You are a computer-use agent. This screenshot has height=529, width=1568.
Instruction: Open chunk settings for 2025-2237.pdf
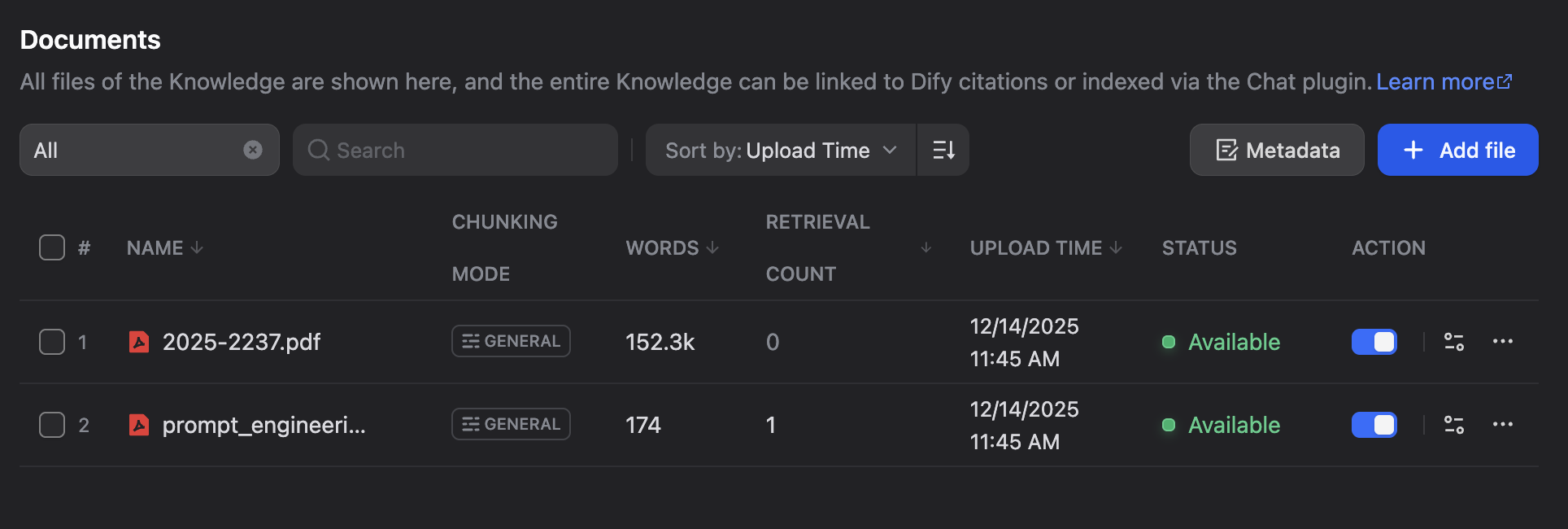1453,342
